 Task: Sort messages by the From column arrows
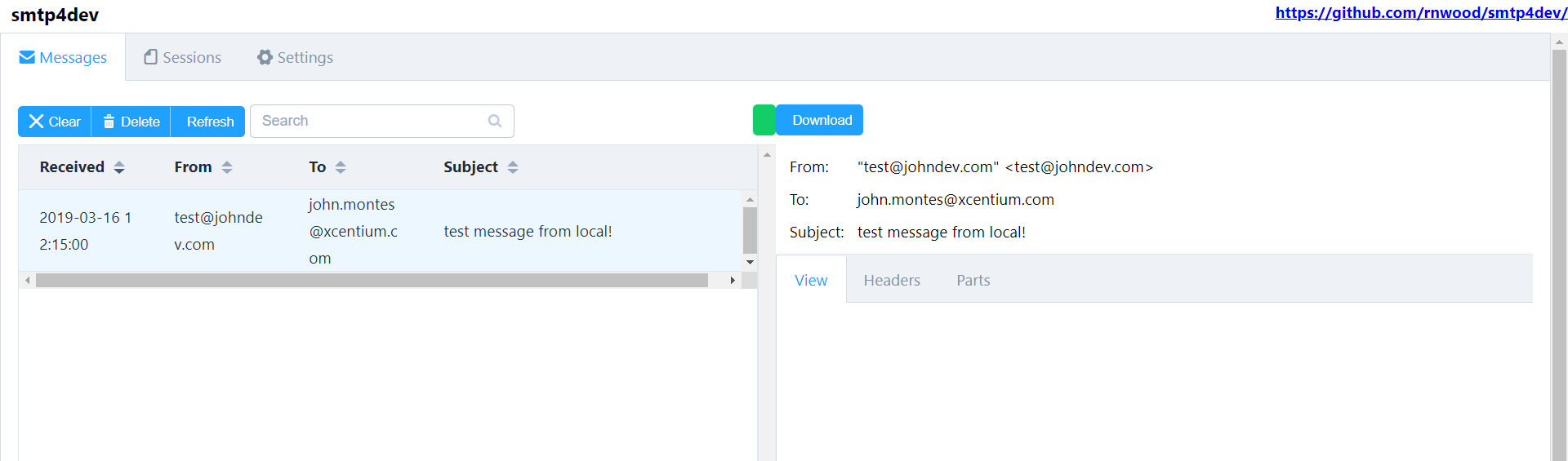click(x=227, y=167)
